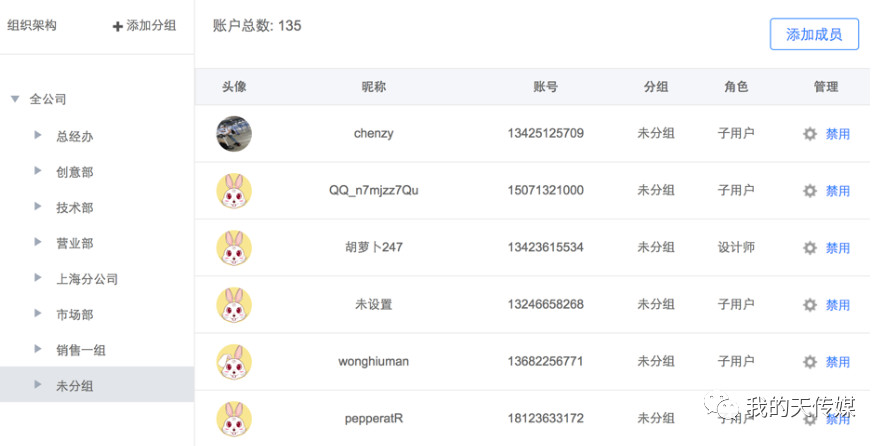
Task: Click the 分组 column header
Action: coord(656,87)
